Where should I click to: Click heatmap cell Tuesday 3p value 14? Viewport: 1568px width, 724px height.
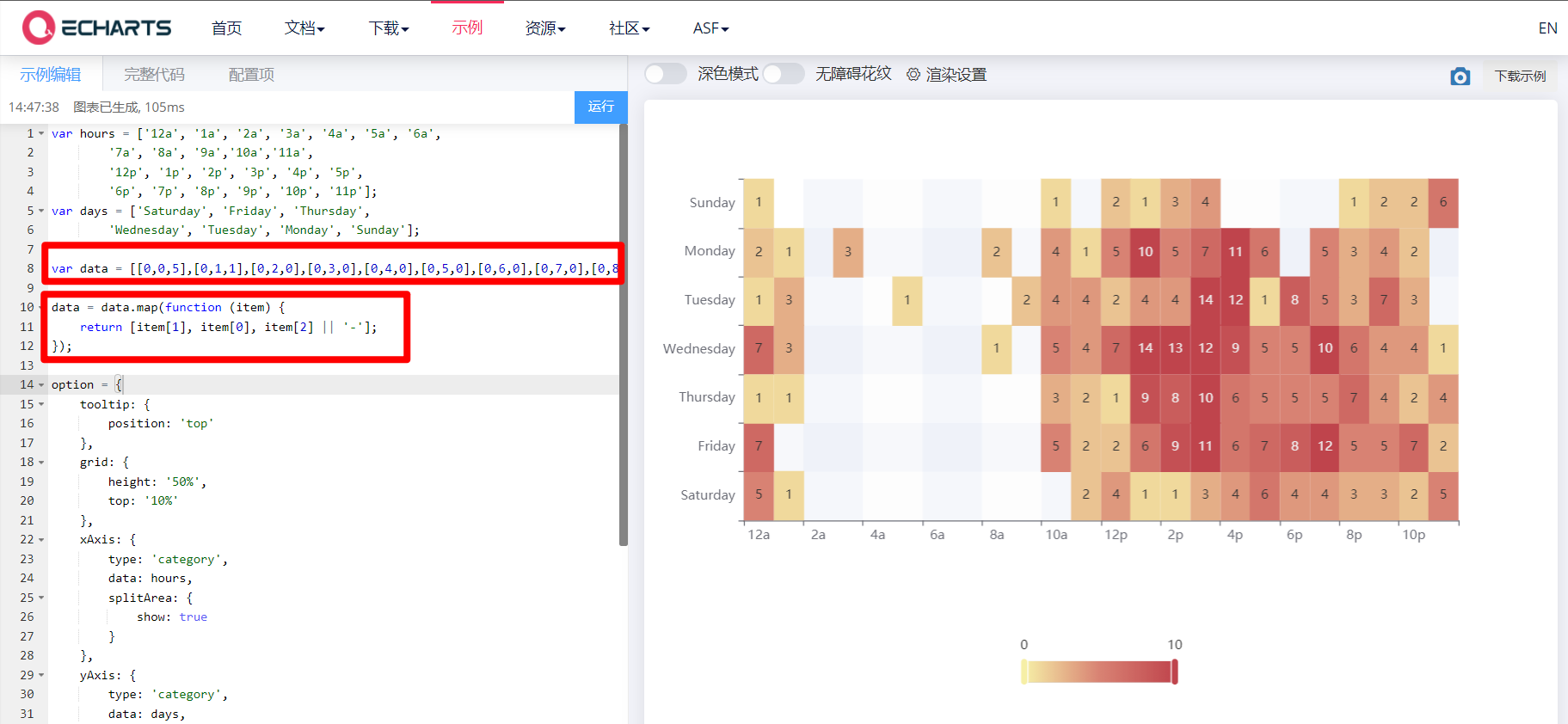click(1206, 300)
